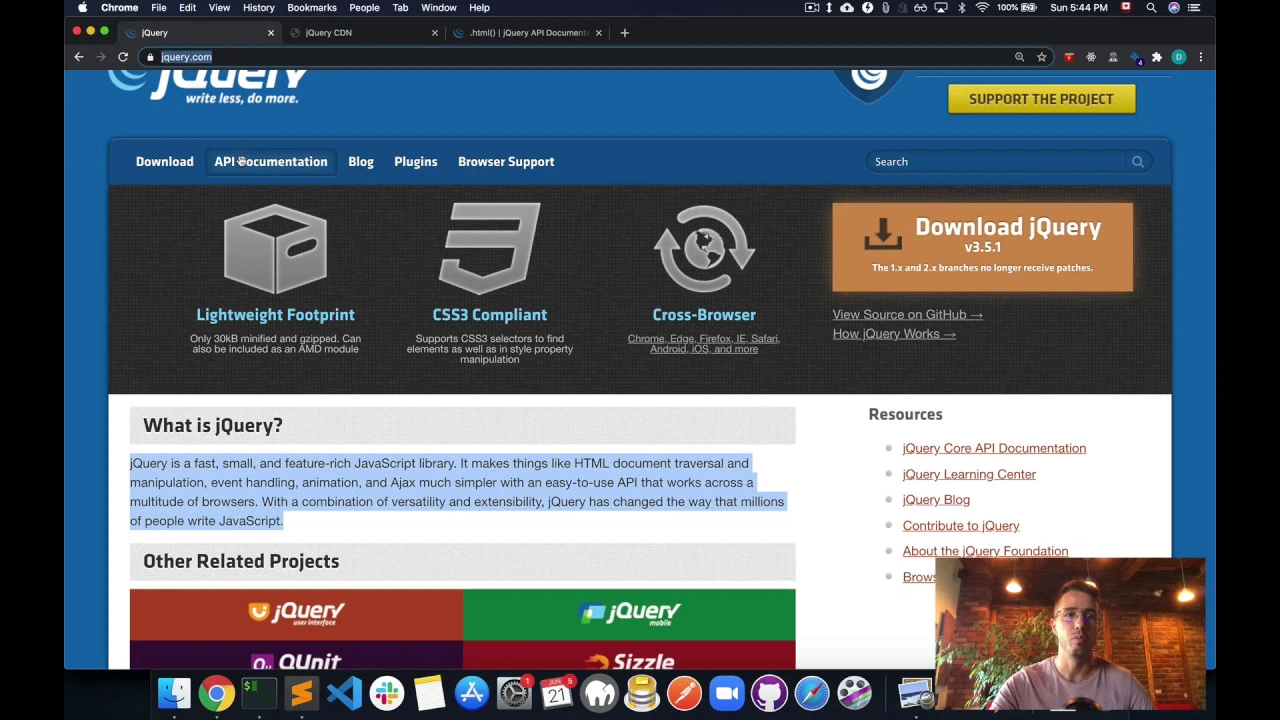1280x720 pixels.
Task: Open How jQuery Works link
Action: point(894,334)
